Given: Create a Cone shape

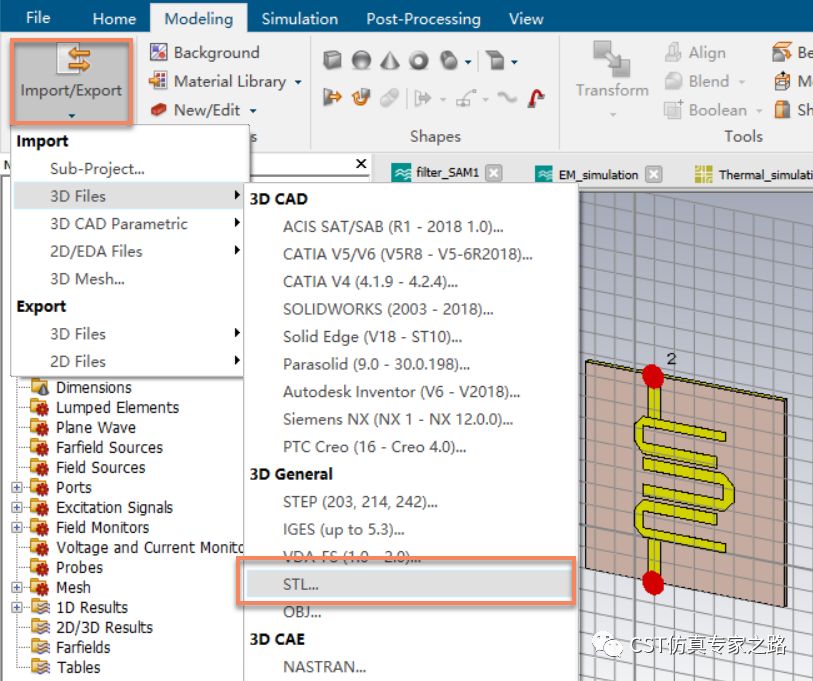Looking at the screenshot, I should [x=390, y=61].
